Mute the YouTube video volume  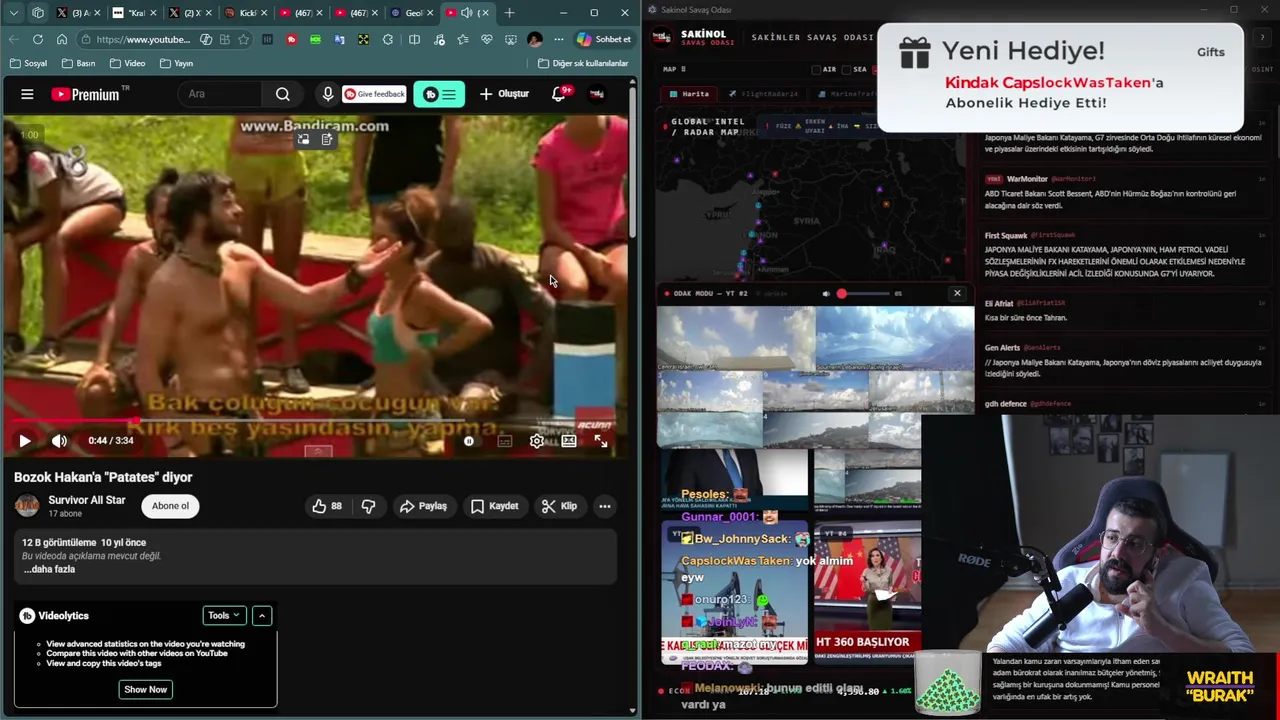[60, 441]
